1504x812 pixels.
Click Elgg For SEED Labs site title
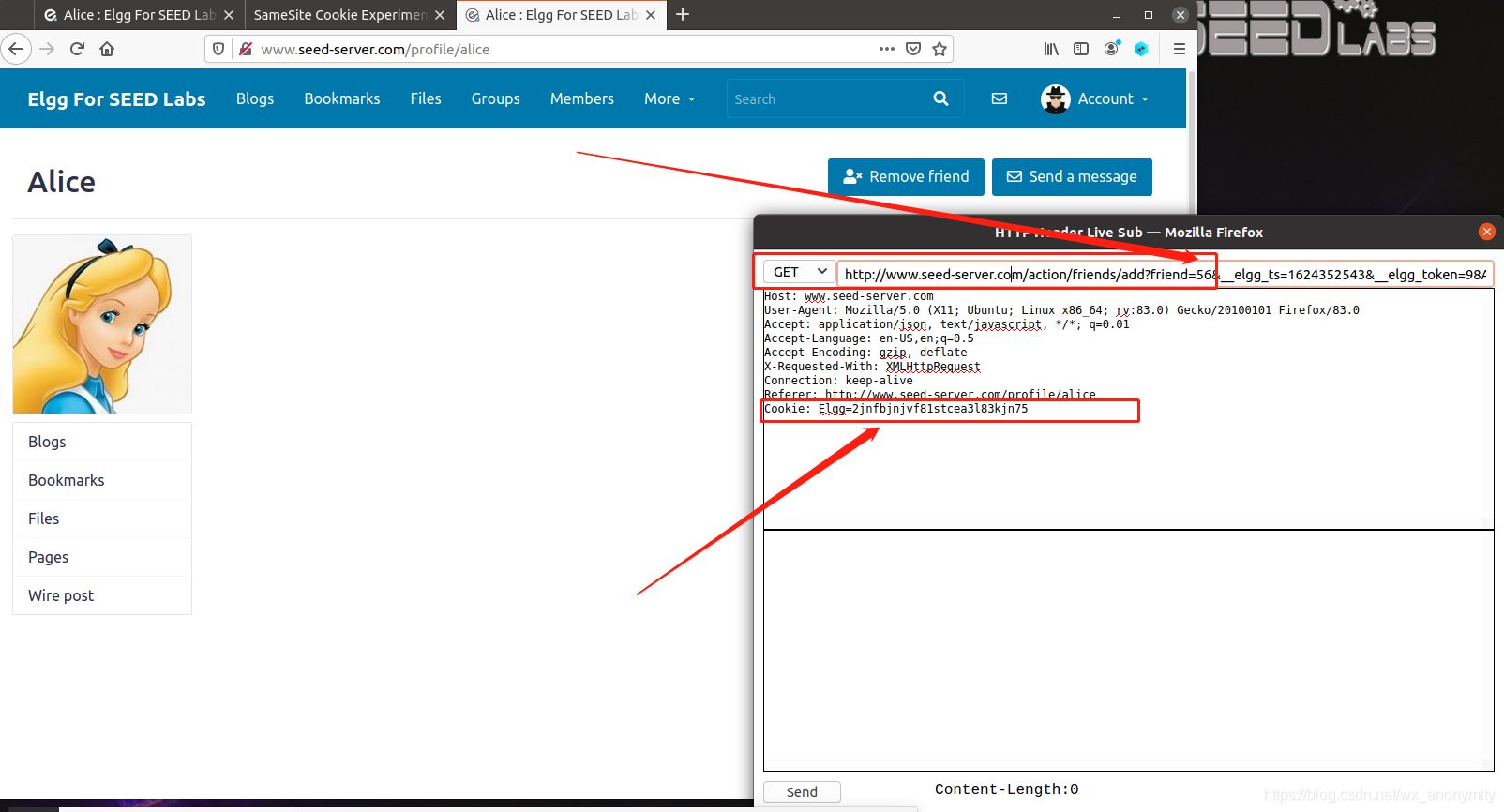[x=116, y=98]
